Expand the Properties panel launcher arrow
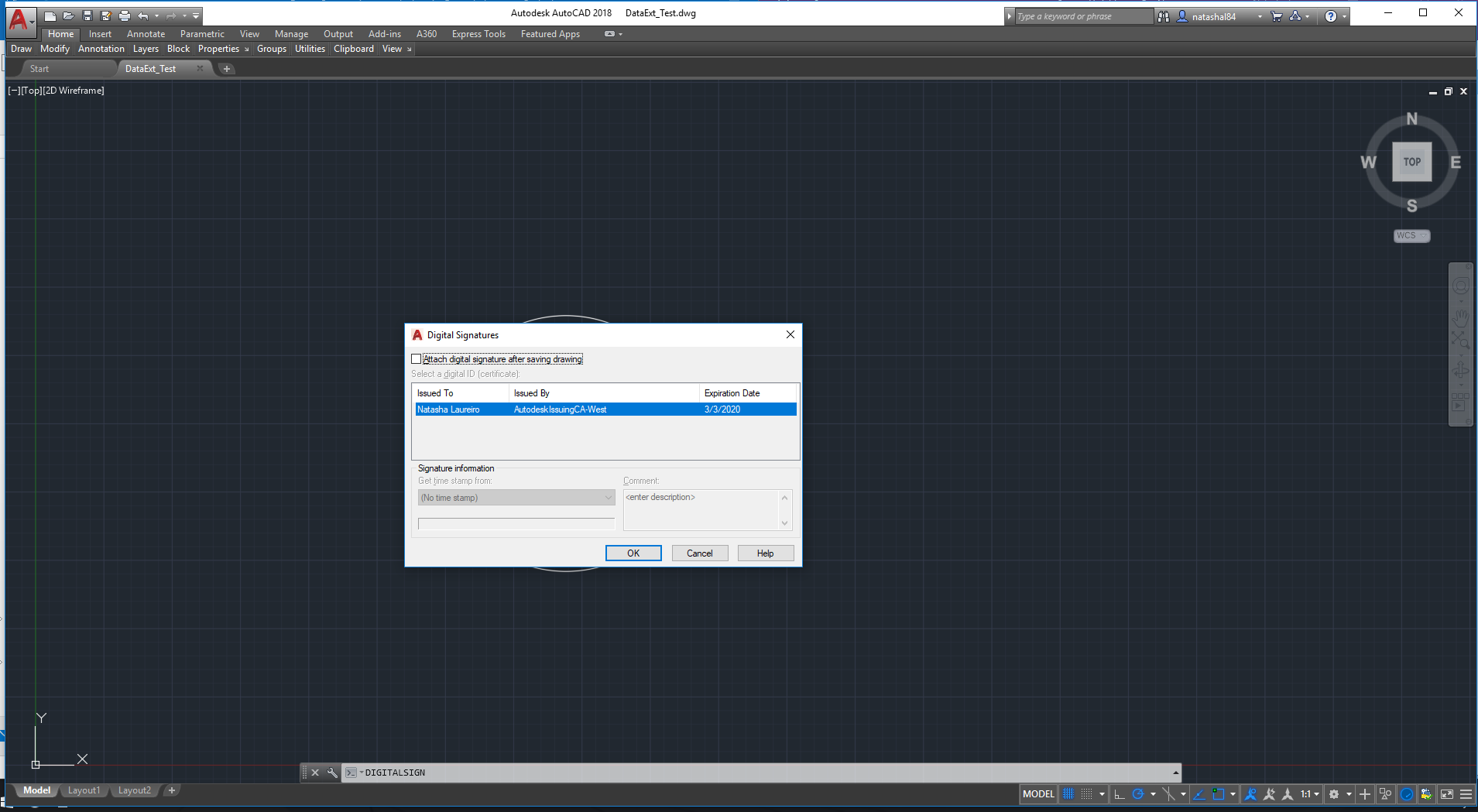 [x=247, y=50]
